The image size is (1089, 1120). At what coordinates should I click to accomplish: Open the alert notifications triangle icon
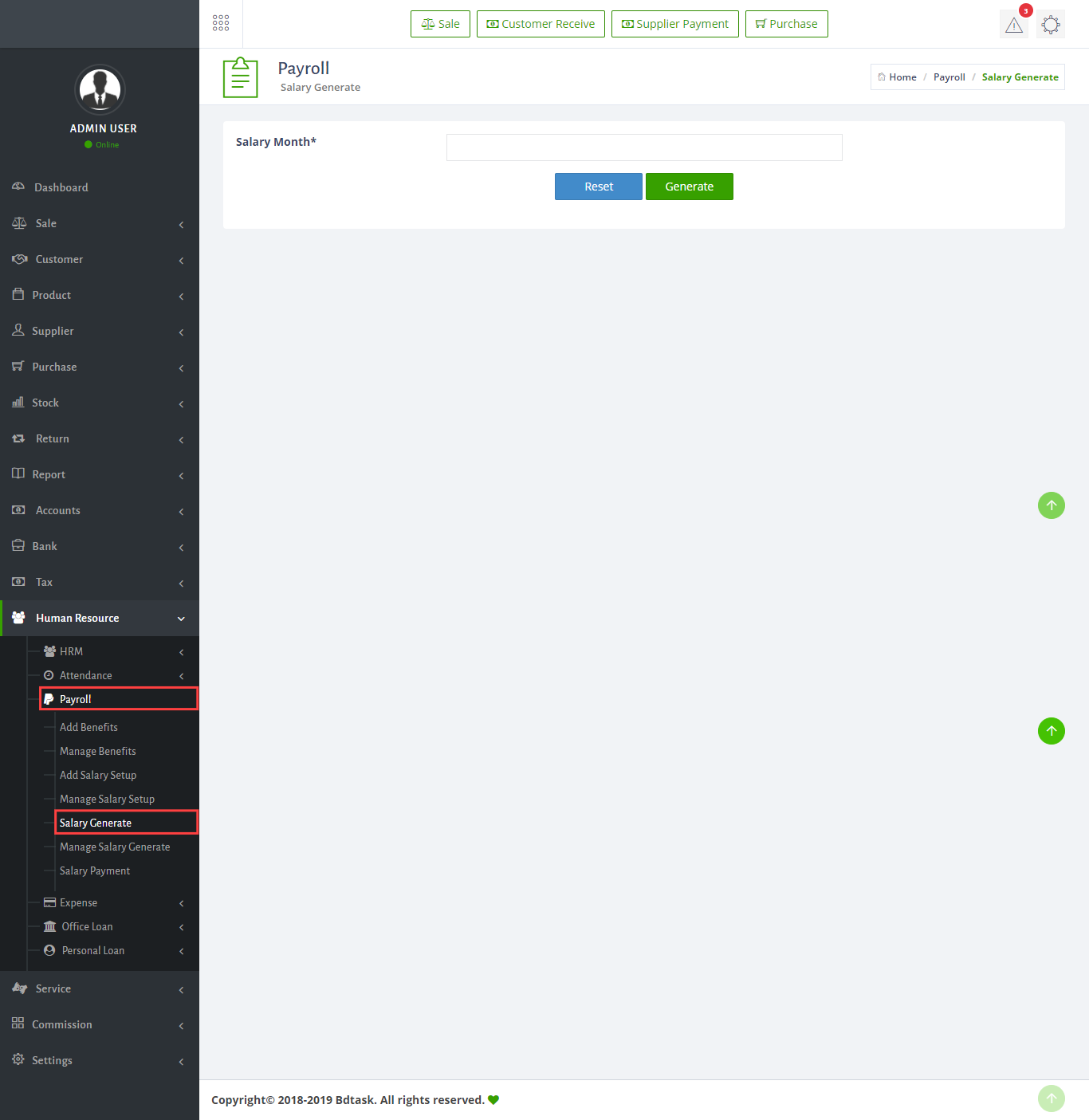(x=1013, y=25)
